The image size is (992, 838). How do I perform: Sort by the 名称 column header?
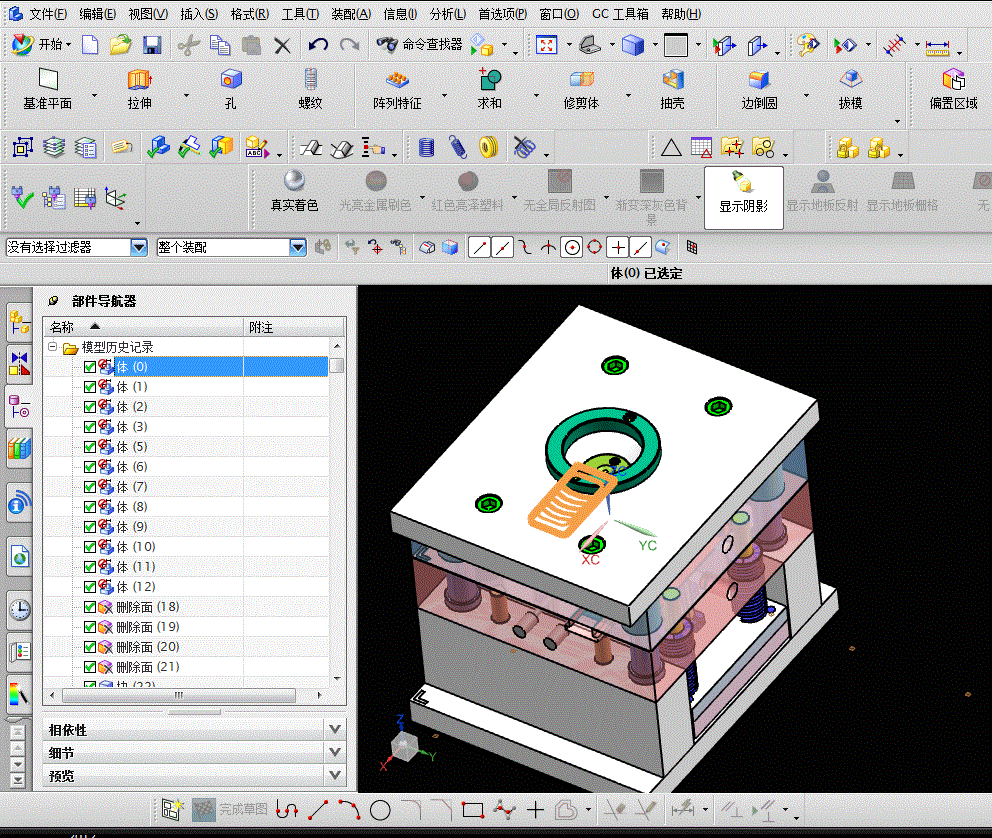[144, 327]
